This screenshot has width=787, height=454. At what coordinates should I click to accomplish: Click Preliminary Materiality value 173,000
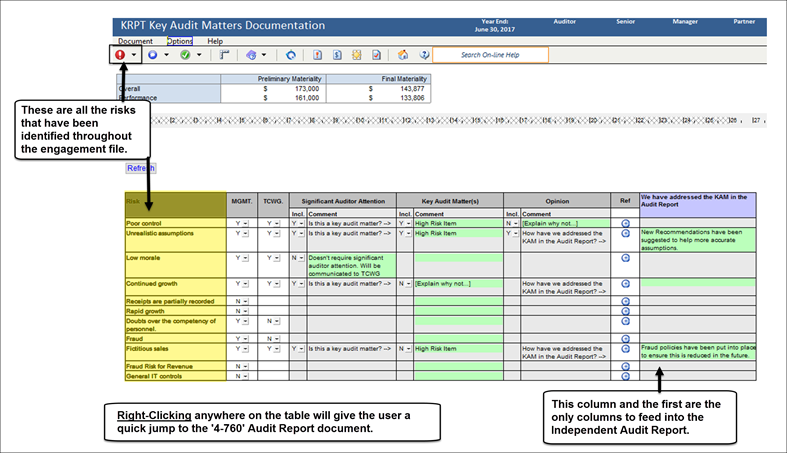pyautogui.click(x=307, y=88)
